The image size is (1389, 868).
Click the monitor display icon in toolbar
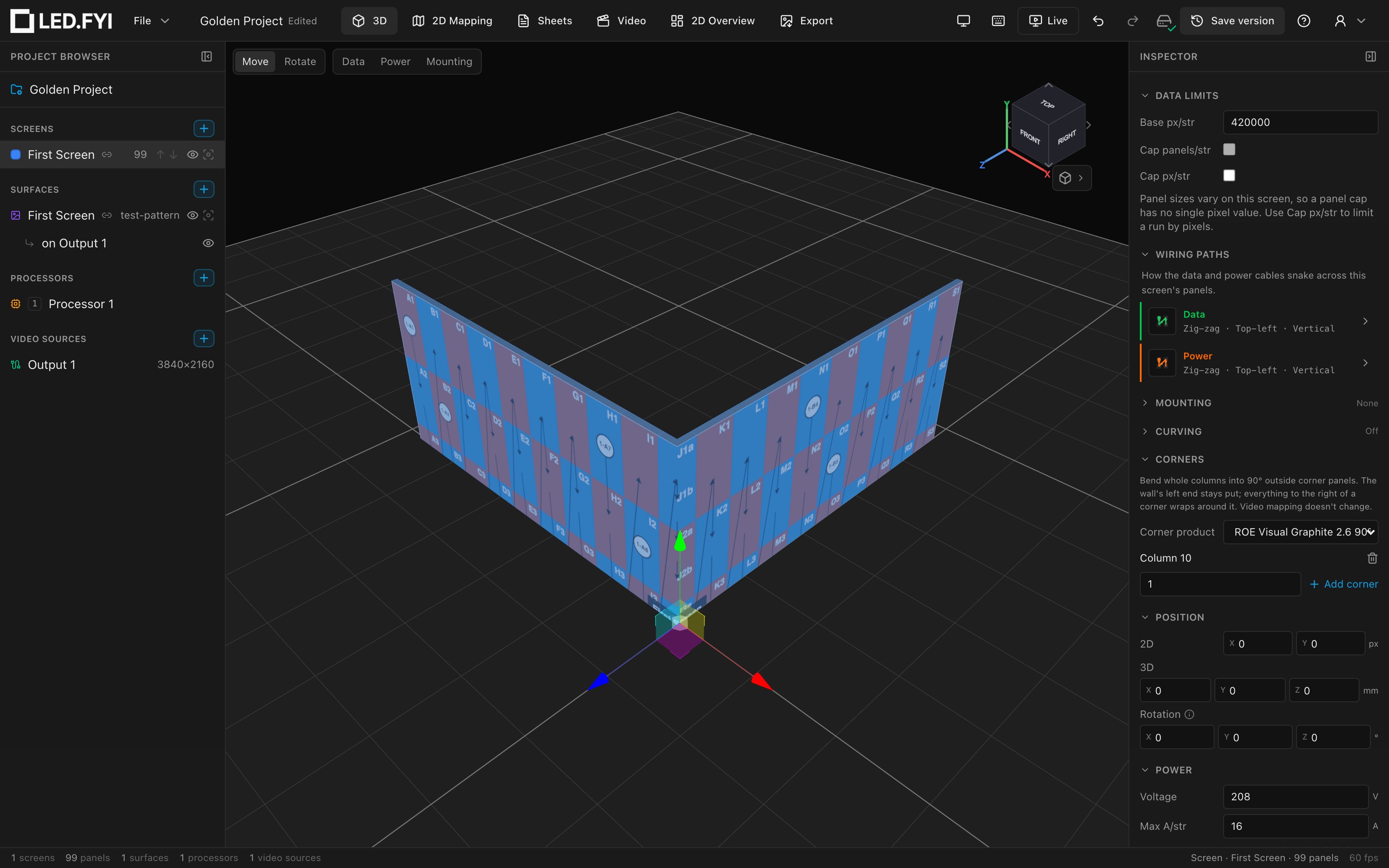pos(964,21)
